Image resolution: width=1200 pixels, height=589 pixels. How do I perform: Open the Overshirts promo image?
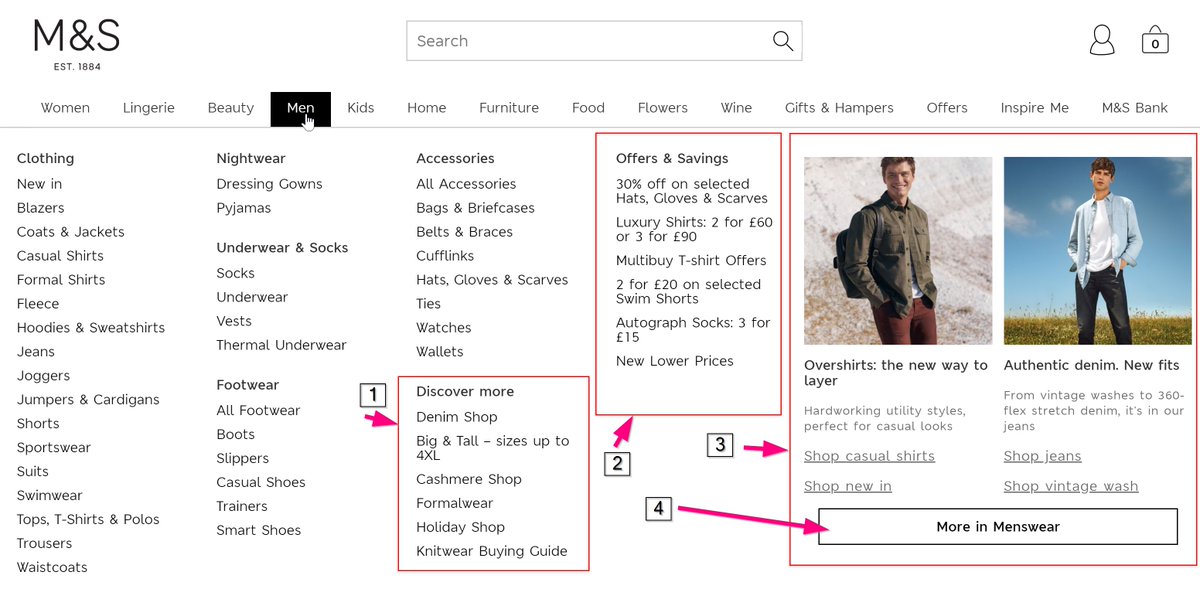pos(898,251)
